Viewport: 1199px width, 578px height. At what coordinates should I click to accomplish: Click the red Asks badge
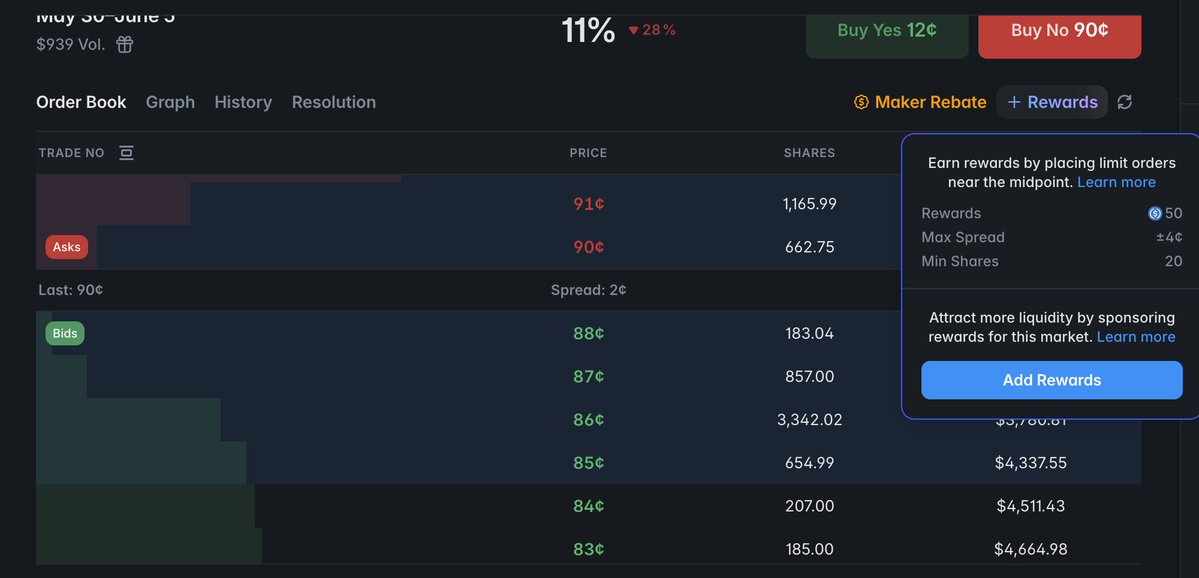point(67,247)
